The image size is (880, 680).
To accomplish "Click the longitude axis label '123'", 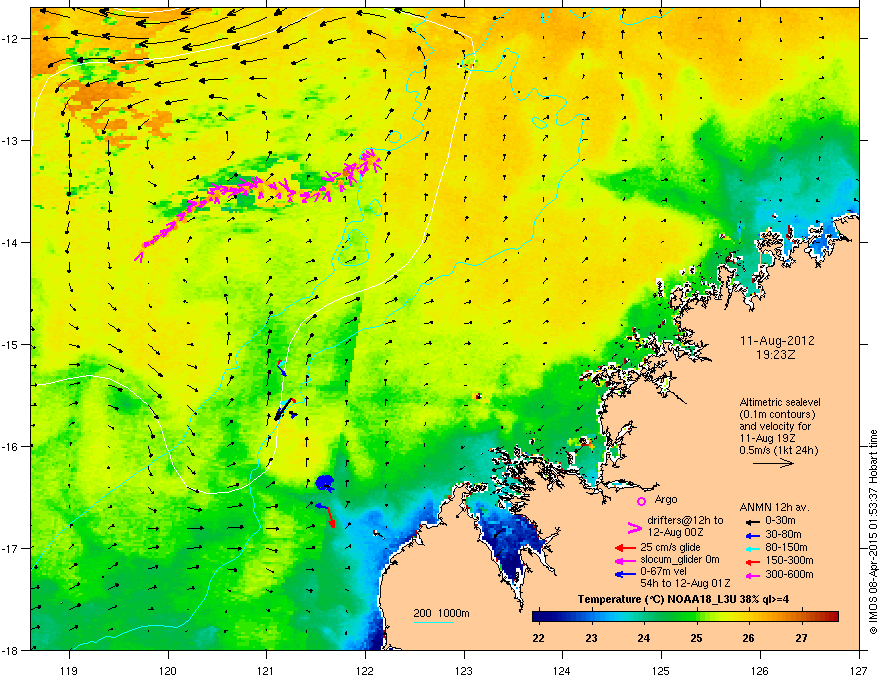I will pyautogui.click(x=464, y=670).
